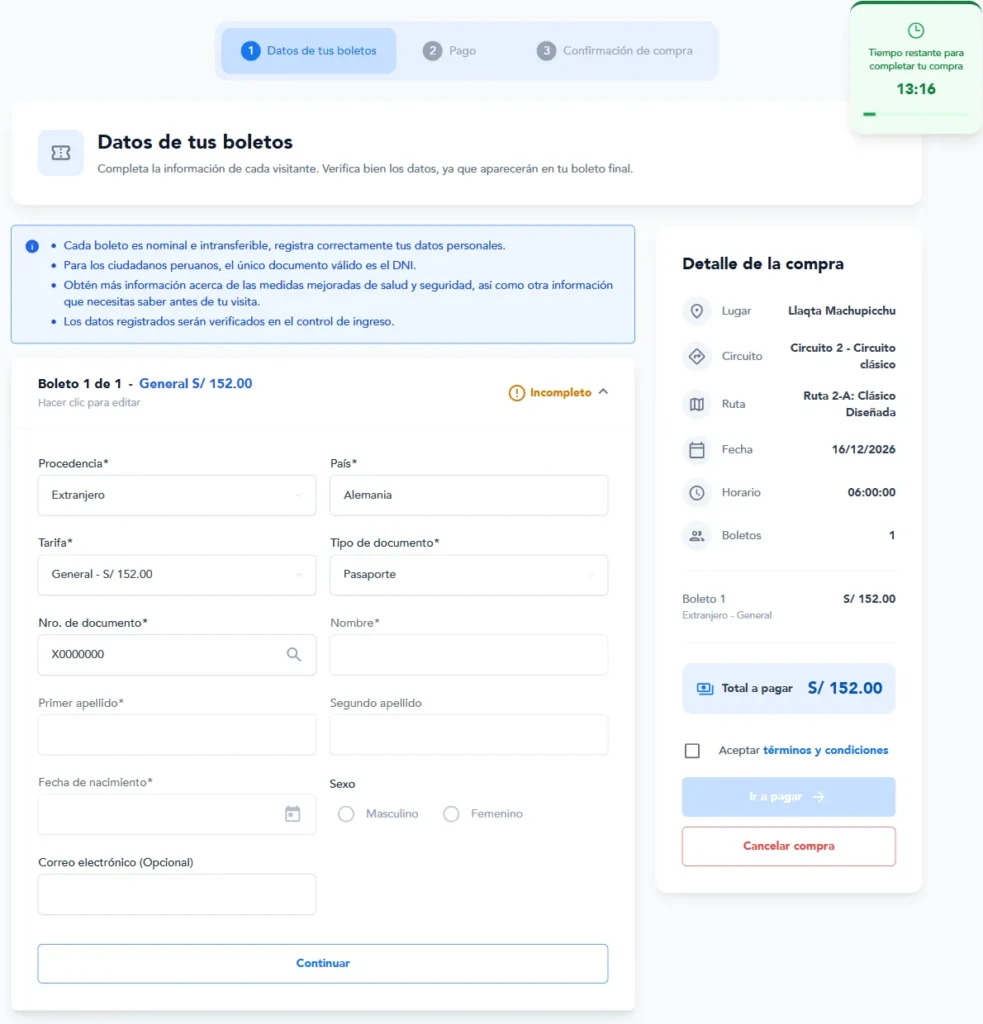Tick the Aceptar términos y condiciones checkbox

[692, 751]
